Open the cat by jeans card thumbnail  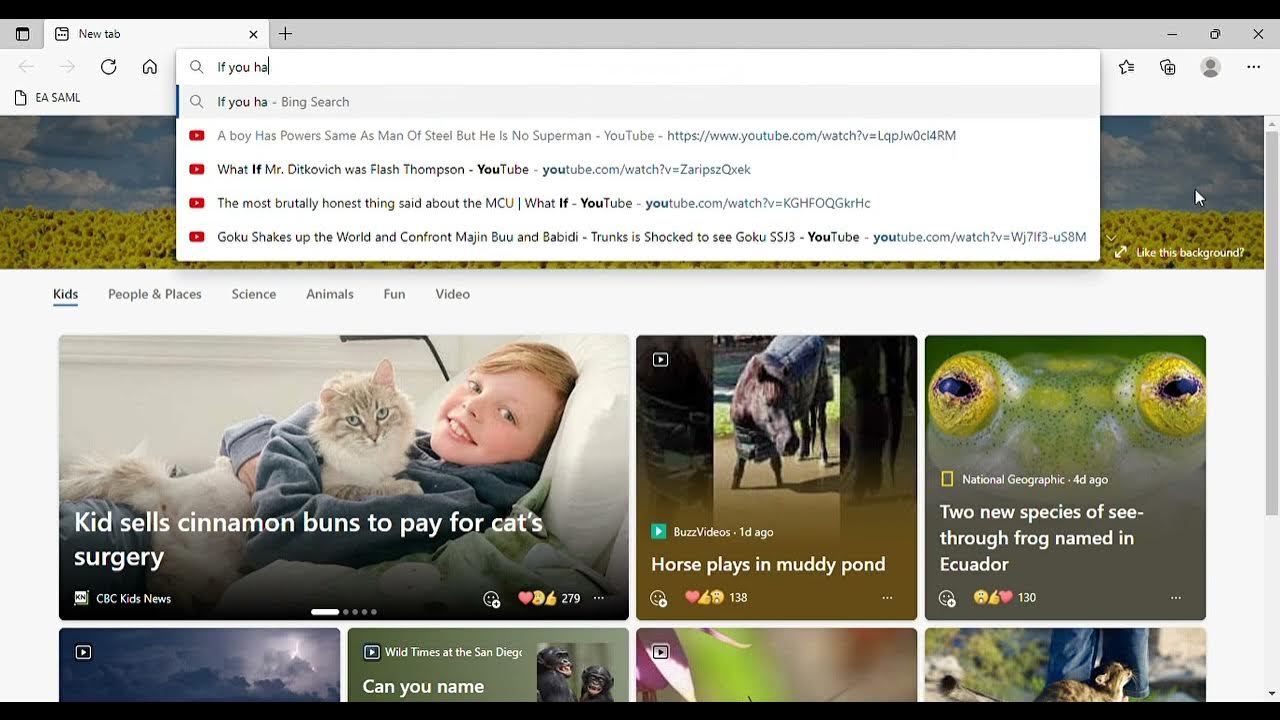[1065, 665]
